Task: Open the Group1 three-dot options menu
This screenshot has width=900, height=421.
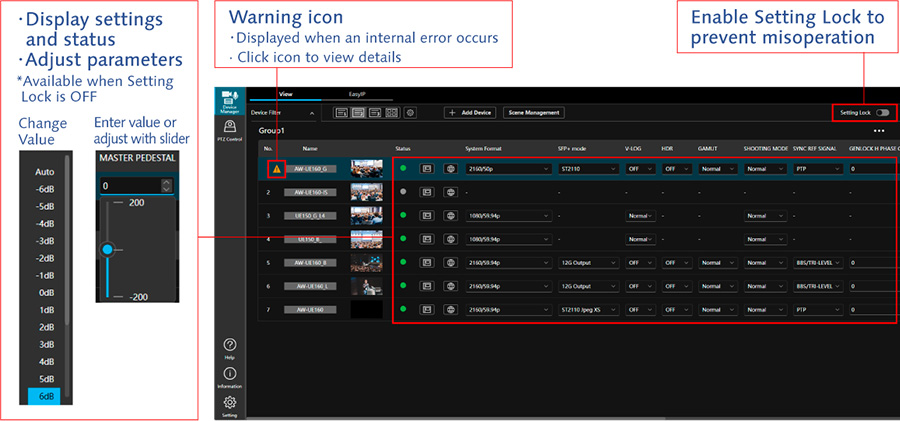Action: click(x=879, y=131)
